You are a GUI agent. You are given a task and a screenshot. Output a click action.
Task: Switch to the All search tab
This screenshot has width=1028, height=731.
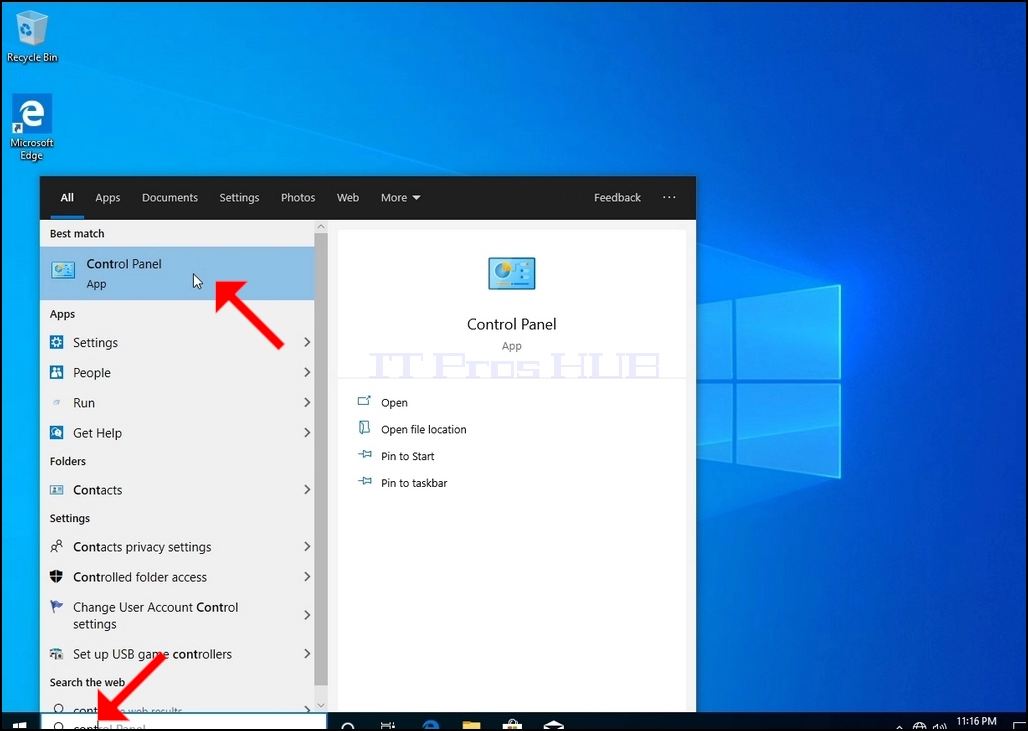(x=67, y=197)
